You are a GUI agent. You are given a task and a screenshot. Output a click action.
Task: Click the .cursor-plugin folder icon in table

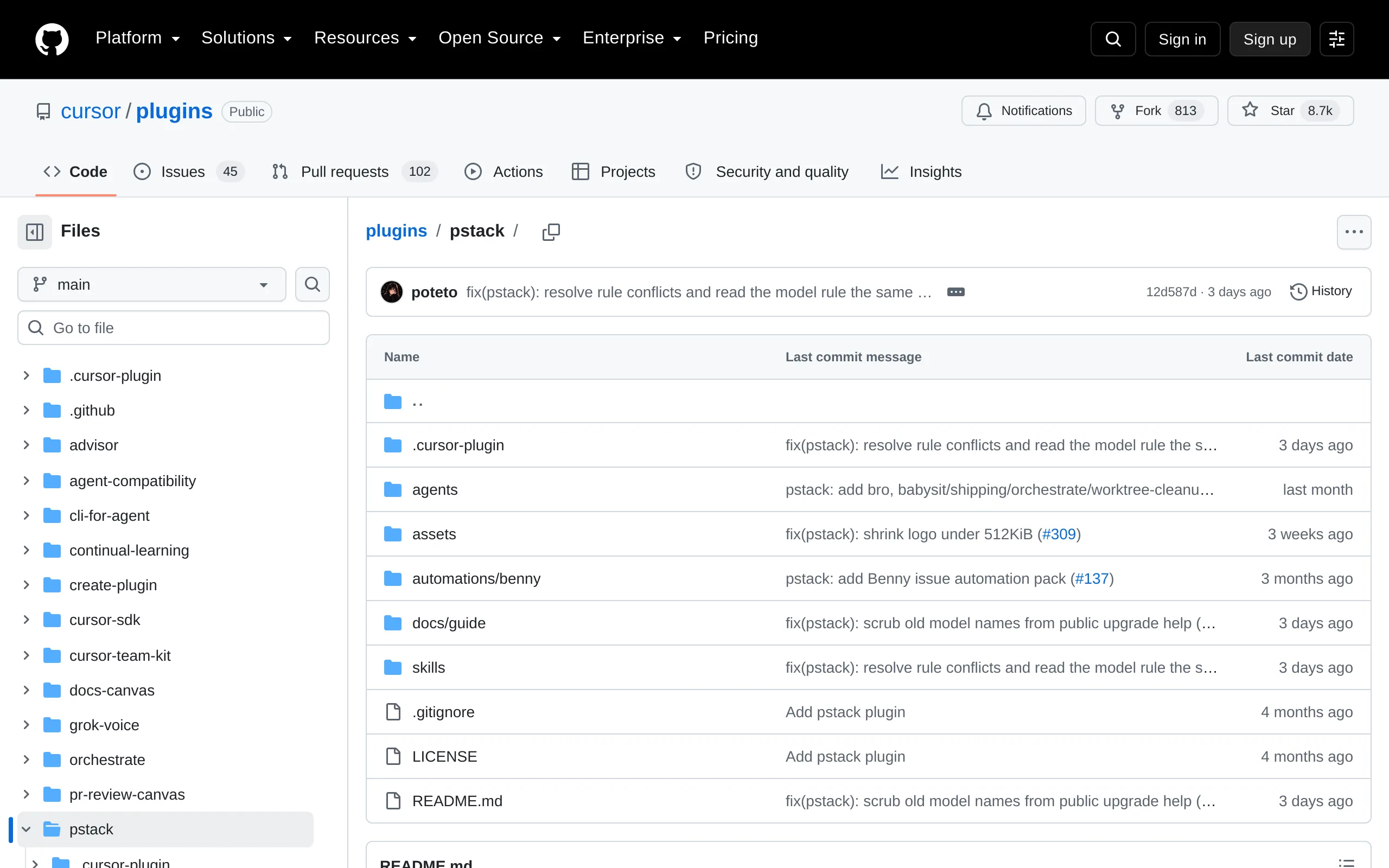point(393,445)
